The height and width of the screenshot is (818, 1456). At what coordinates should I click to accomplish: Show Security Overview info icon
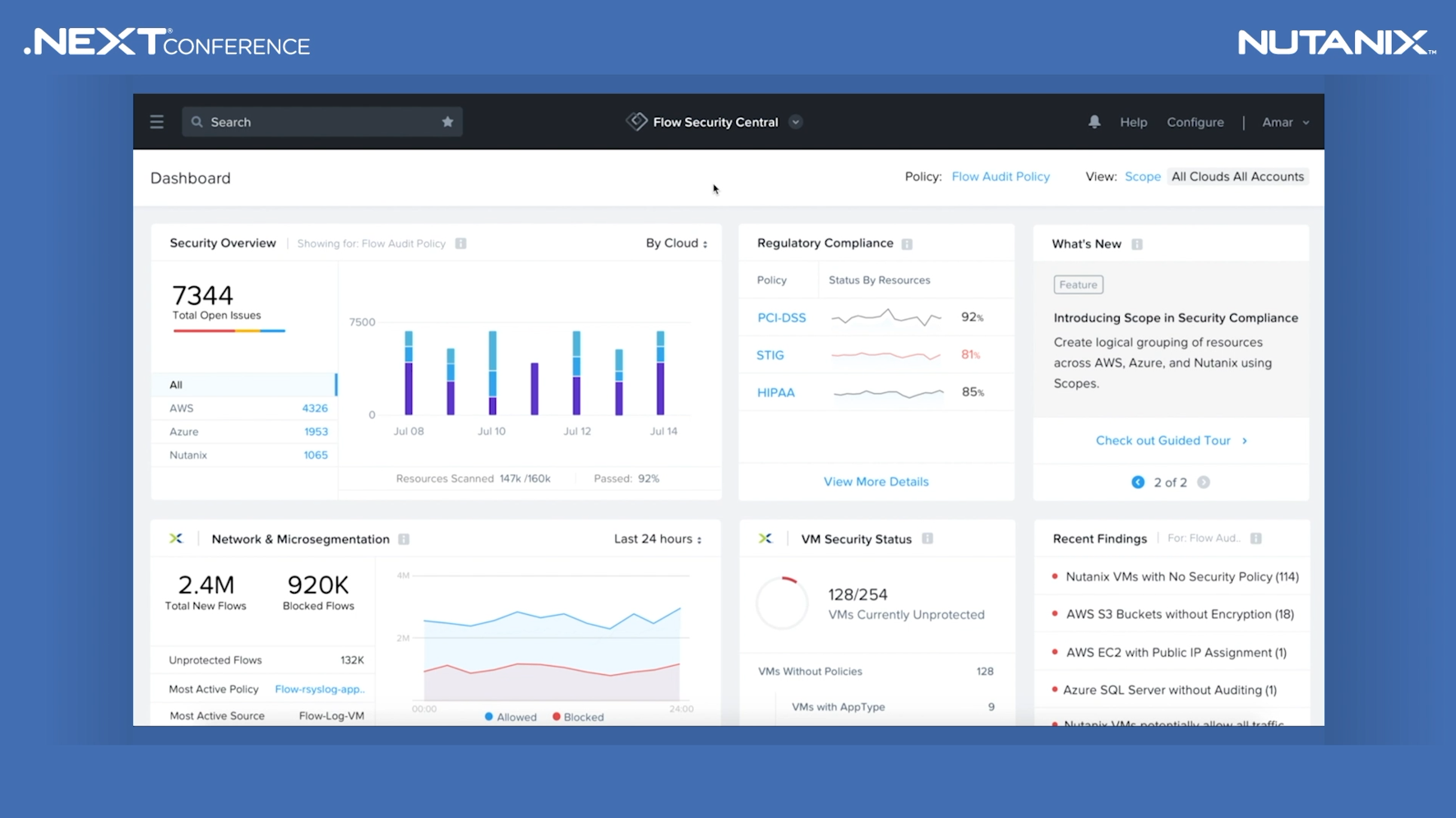tap(460, 243)
